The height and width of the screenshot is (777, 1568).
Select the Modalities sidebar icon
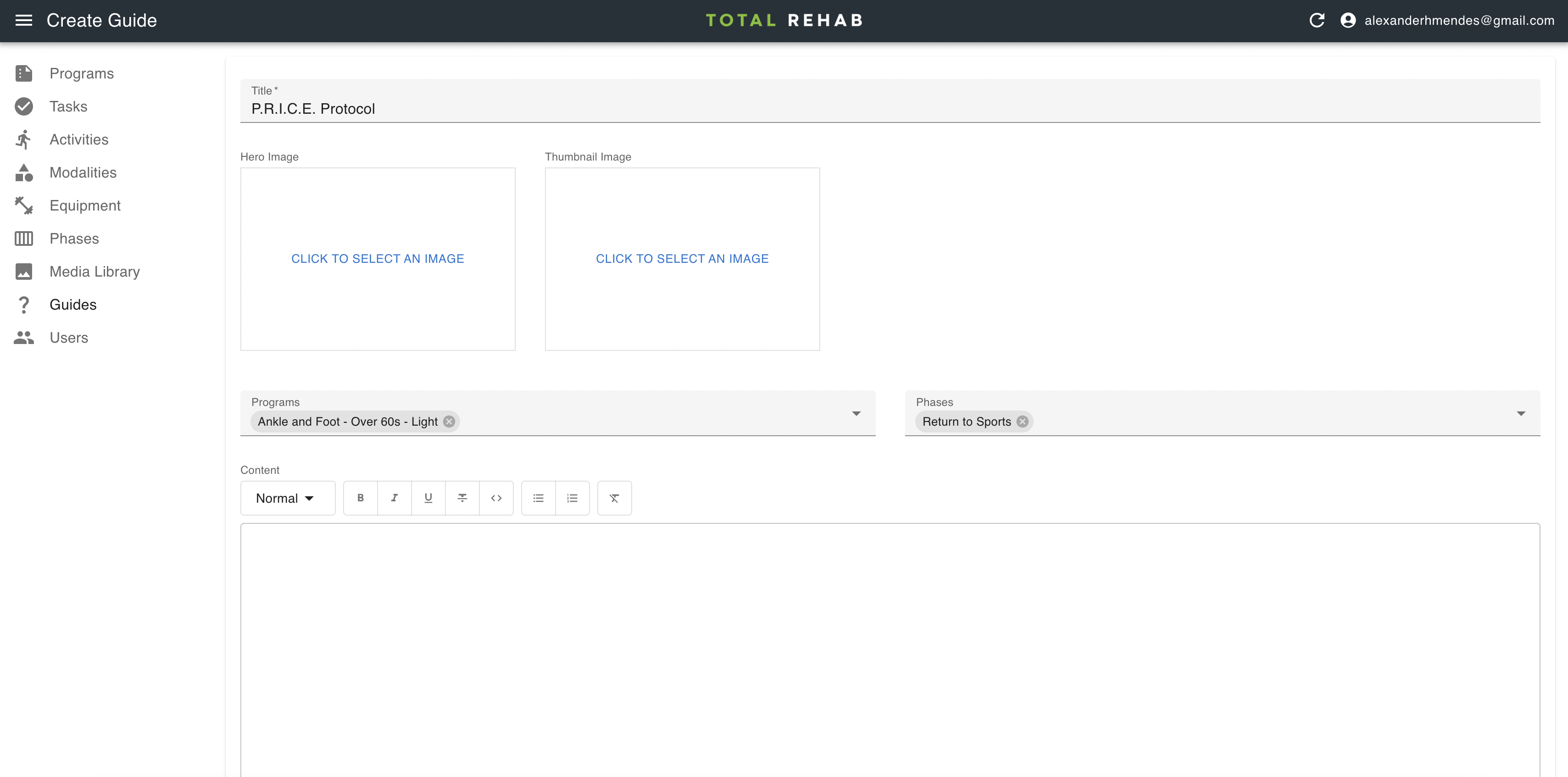point(24,172)
